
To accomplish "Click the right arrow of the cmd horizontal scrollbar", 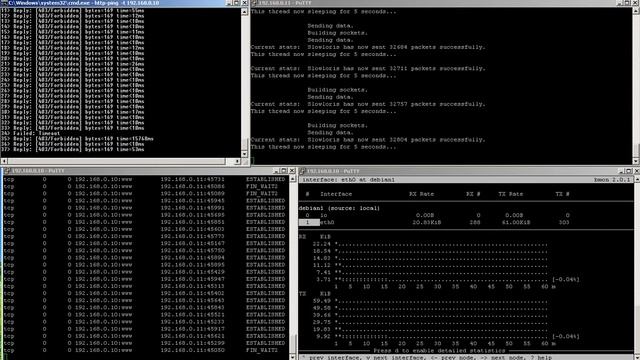I will [238, 161].
